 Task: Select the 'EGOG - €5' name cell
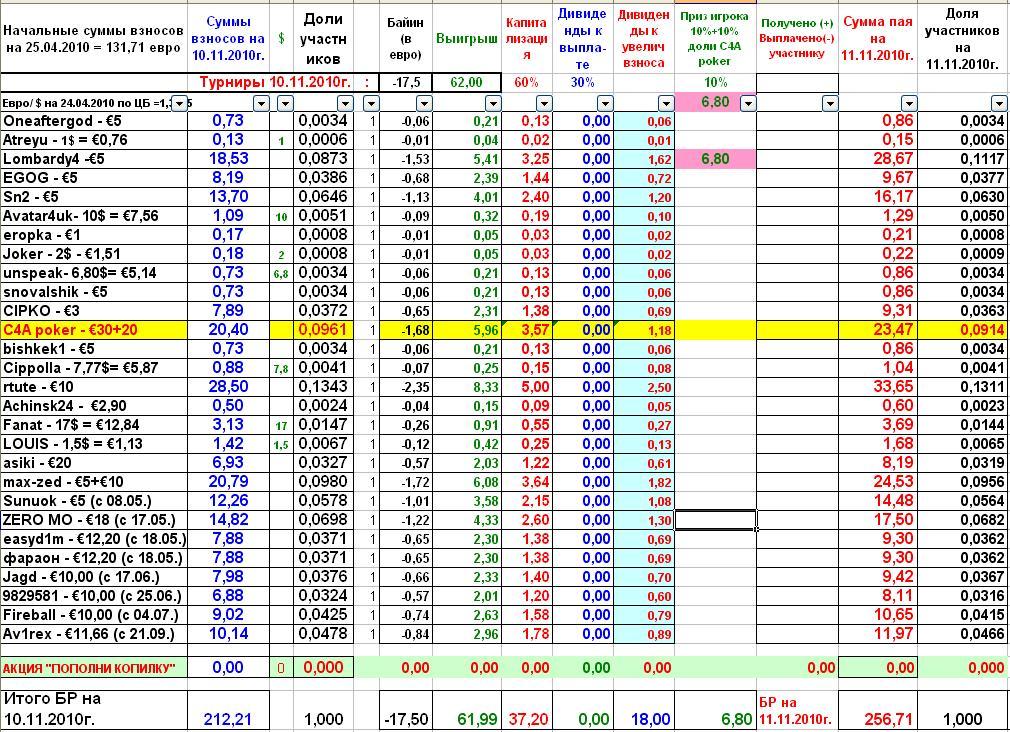[x=95, y=178]
